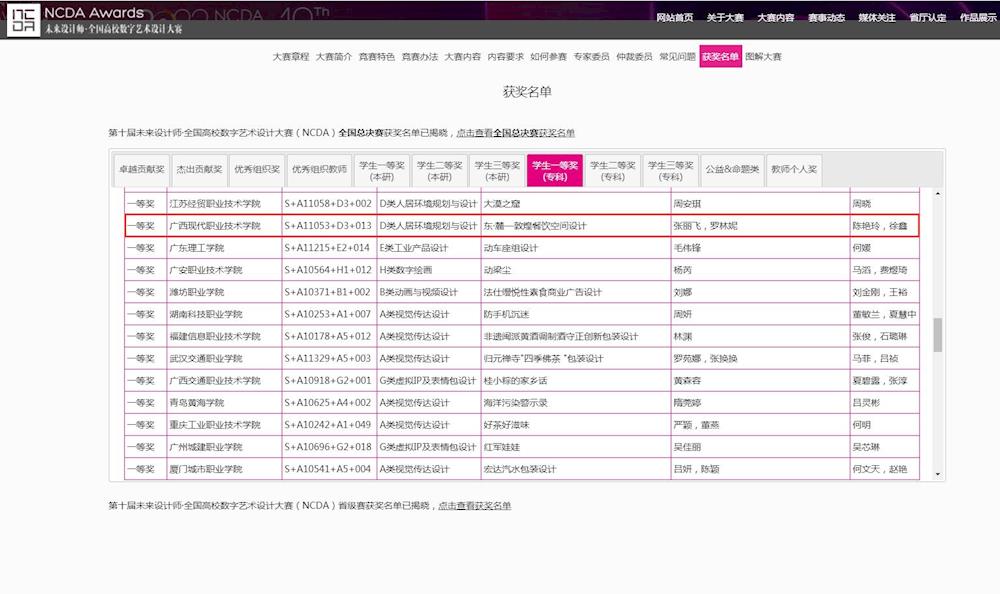
Task: Switch to 学生三等奖 (专科) tab
Action: pyautogui.click(x=670, y=170)
